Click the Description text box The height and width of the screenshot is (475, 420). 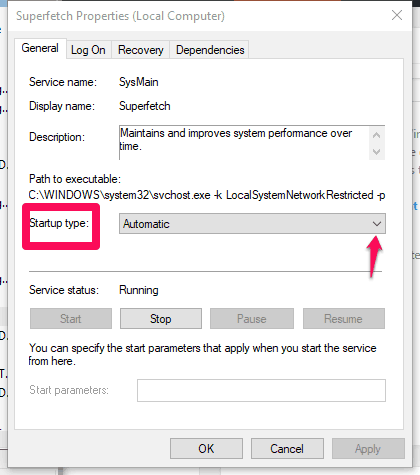252,143
